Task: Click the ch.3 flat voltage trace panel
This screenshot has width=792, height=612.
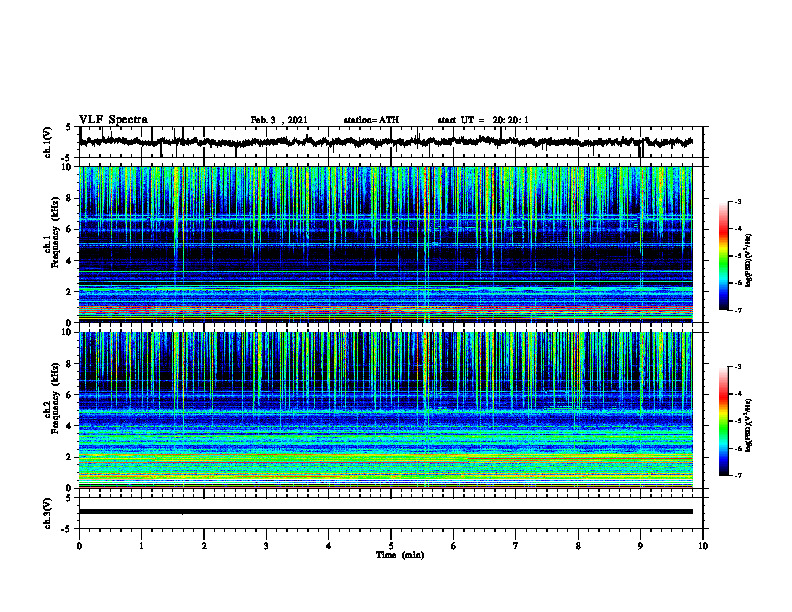Action: (x=391, y=513)
